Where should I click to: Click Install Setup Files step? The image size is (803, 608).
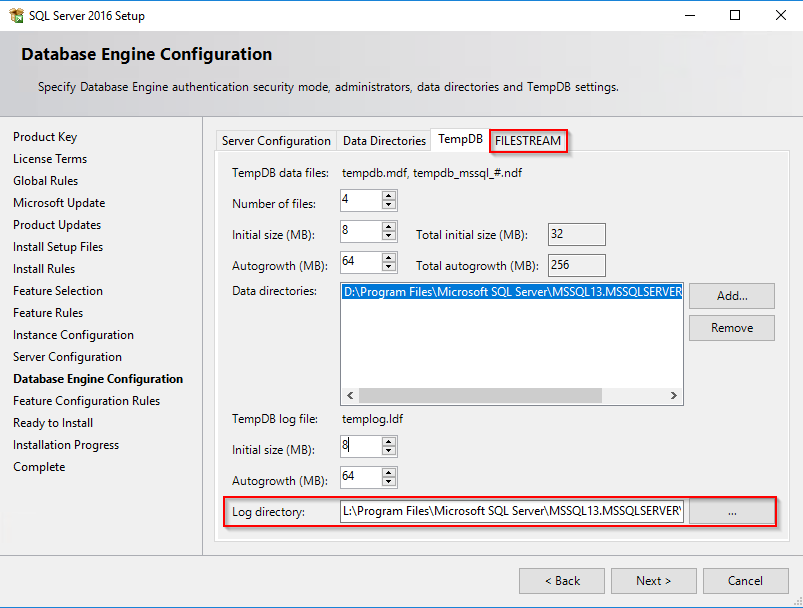[58, 247]
